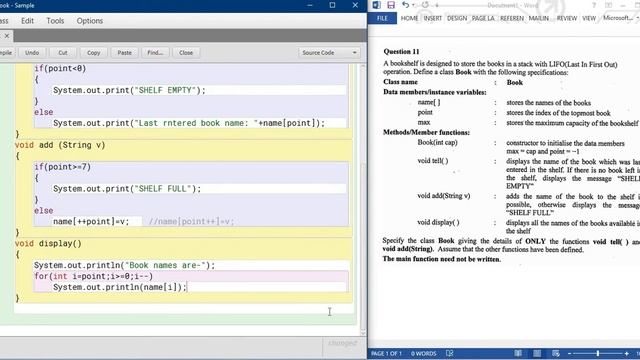The height and width of the screenshot is (360, 640).
Task: Switch to the INSERT ribbon tab
Action: click(433, 18)
